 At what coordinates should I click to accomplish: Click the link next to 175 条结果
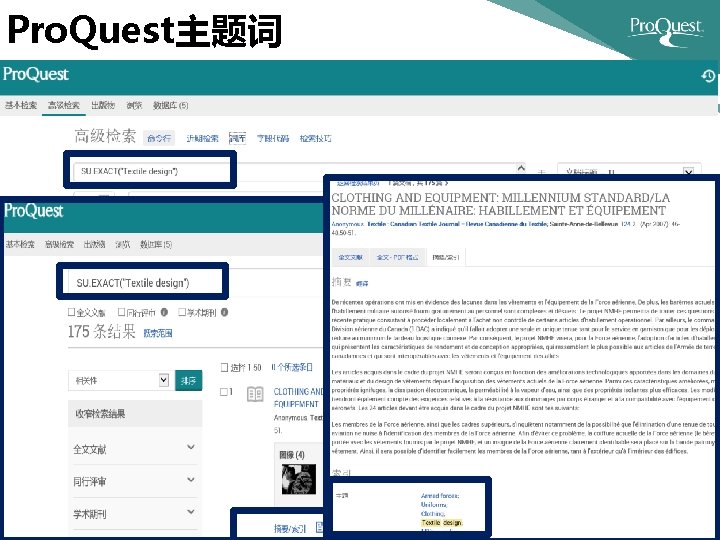pyautogui.click(x=158, y=333)
